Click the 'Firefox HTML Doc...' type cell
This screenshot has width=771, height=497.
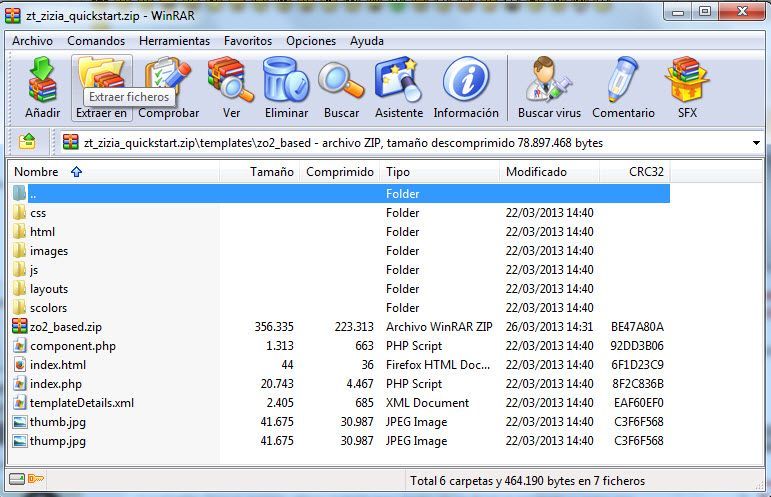tap(438, 365)
